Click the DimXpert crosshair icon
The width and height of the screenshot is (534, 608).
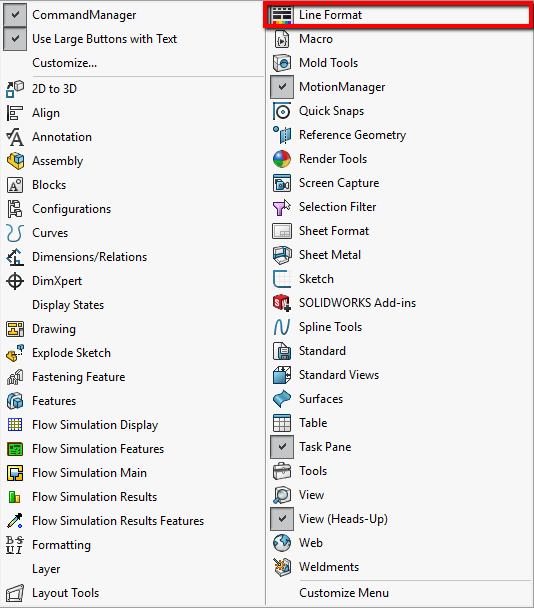(15, 281)
